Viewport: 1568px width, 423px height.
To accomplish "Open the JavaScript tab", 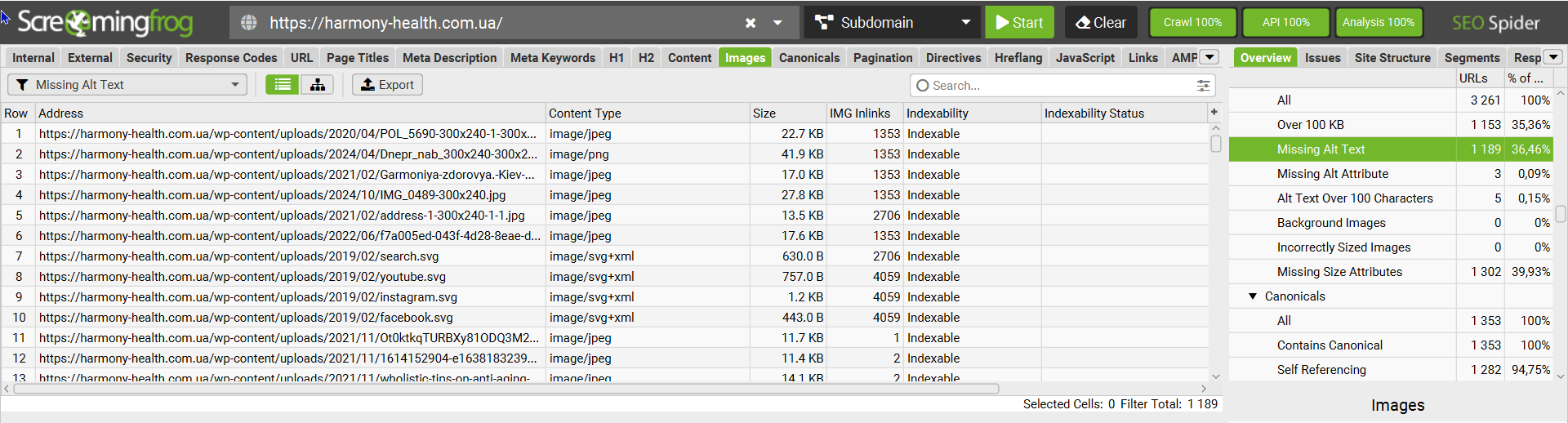I will pyautogui.click(x=1085, y=57).
